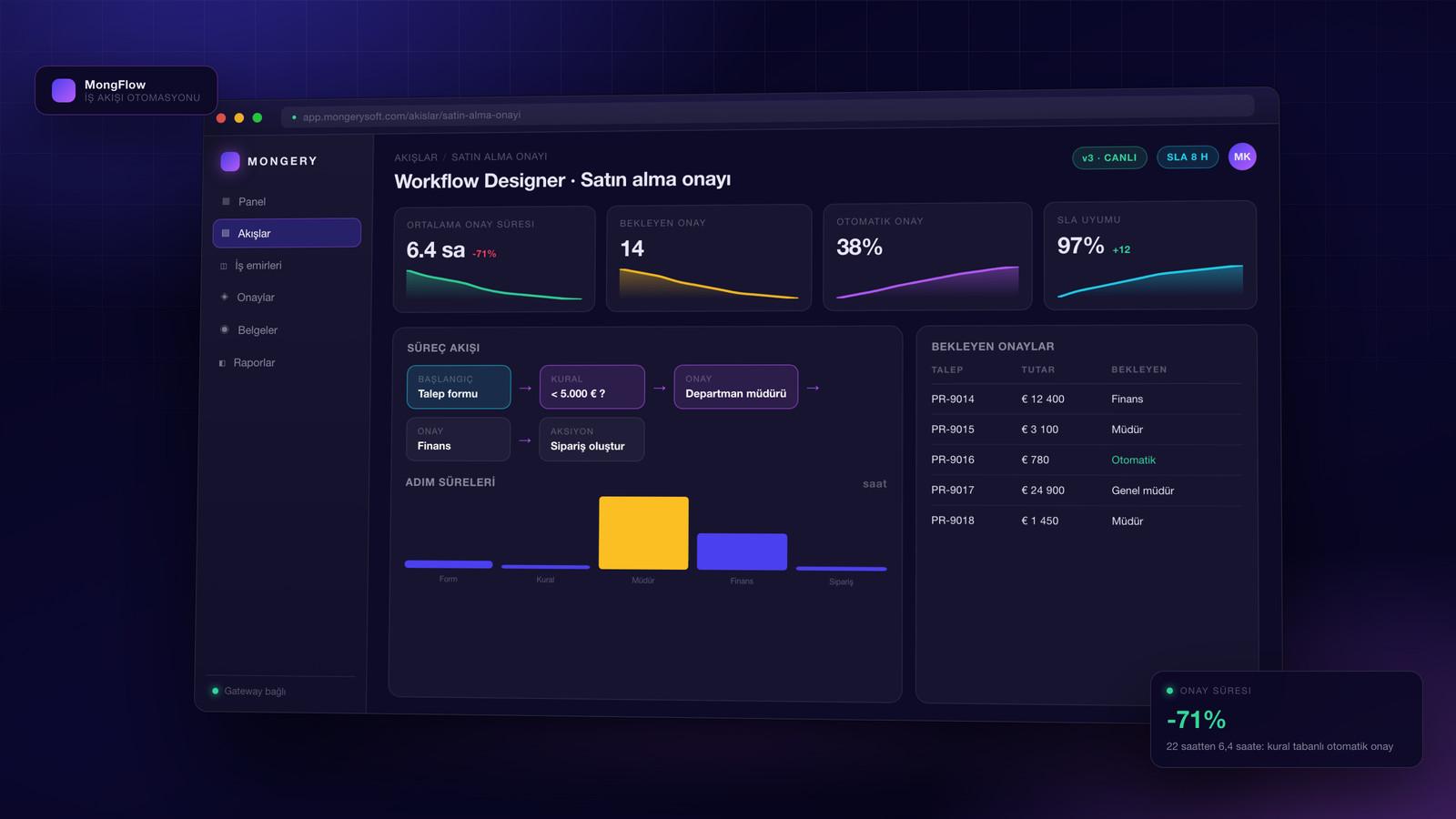Select the Sipariş oluştur action node
Viewport: 1456px width, 819px height.
pos(591,439)
